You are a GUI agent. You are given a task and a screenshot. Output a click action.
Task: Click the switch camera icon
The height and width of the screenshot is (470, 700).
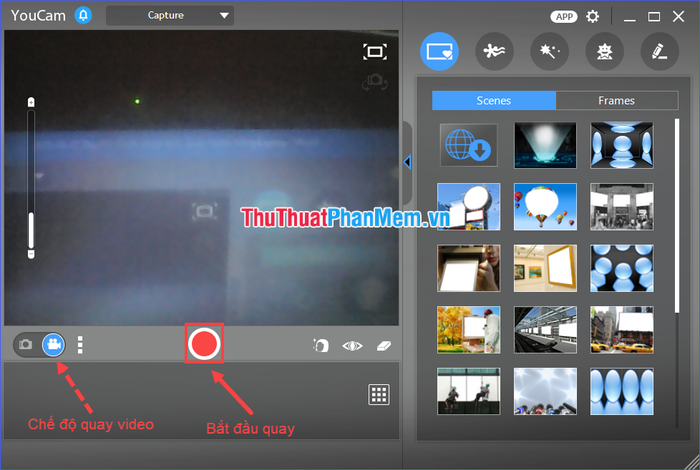[375, 82]
